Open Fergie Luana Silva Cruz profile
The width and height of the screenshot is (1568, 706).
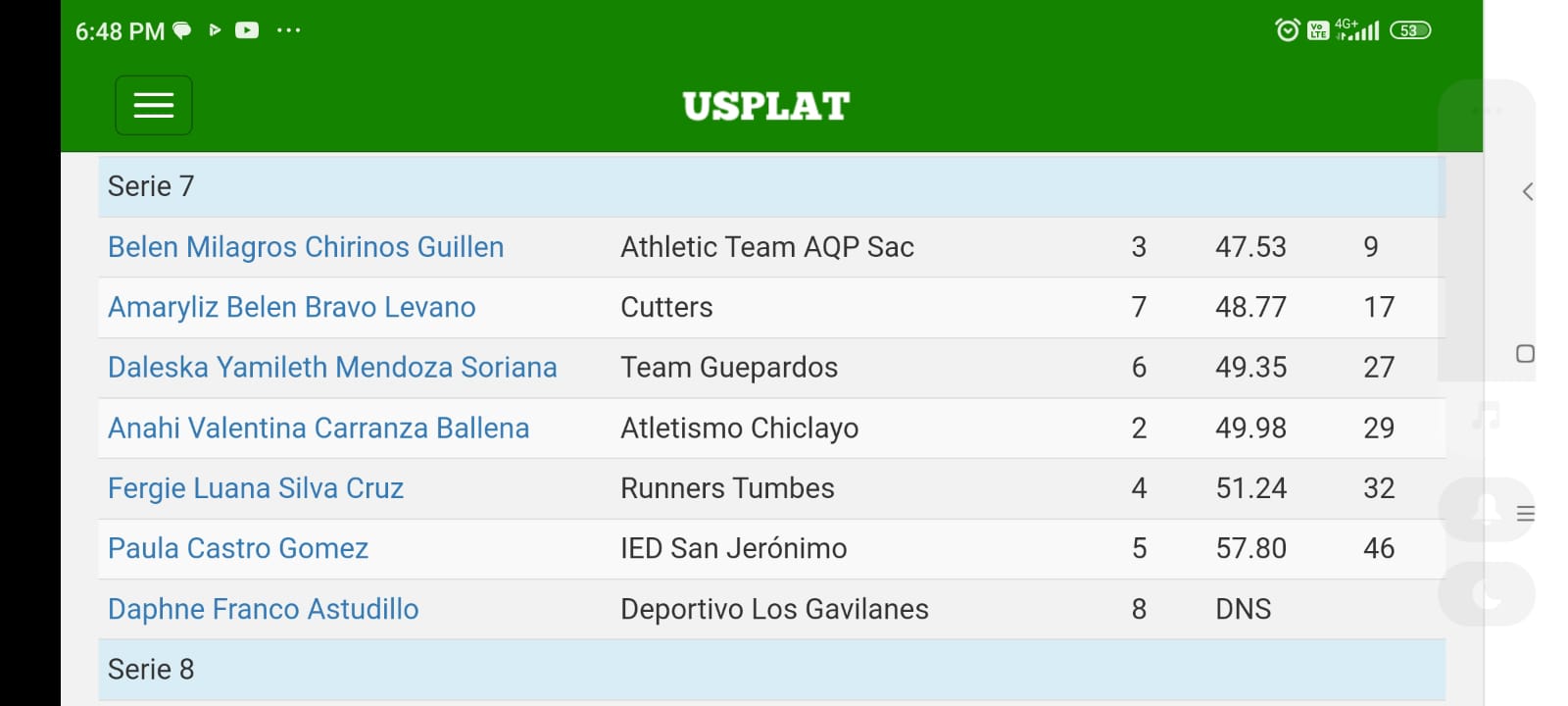coord(256,488)
